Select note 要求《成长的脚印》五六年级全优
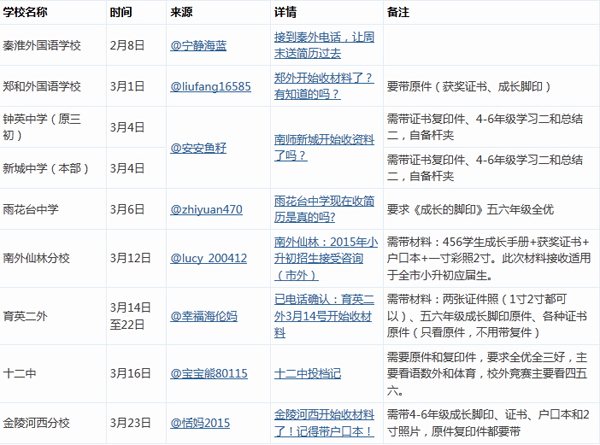This screenshot has height=445, width=600. [x=470, y=209]
